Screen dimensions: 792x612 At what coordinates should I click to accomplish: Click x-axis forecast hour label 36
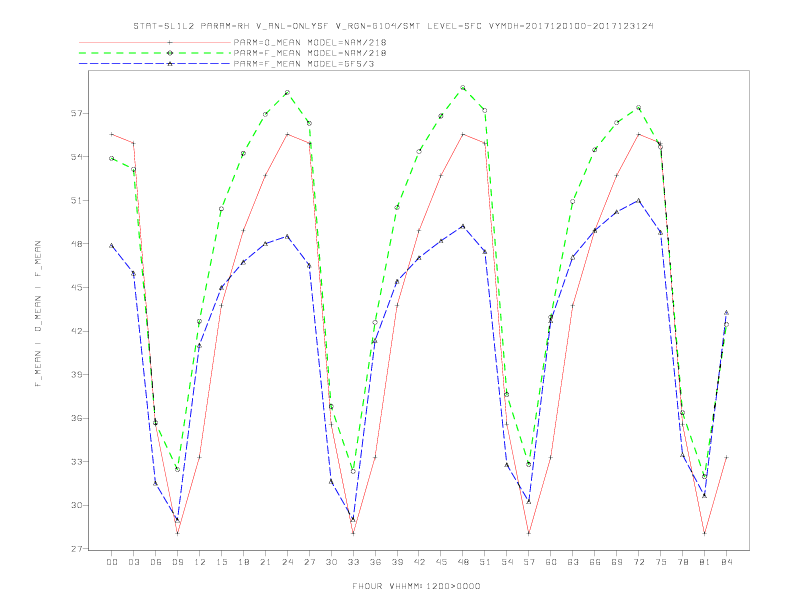click(x=375, y=562)
